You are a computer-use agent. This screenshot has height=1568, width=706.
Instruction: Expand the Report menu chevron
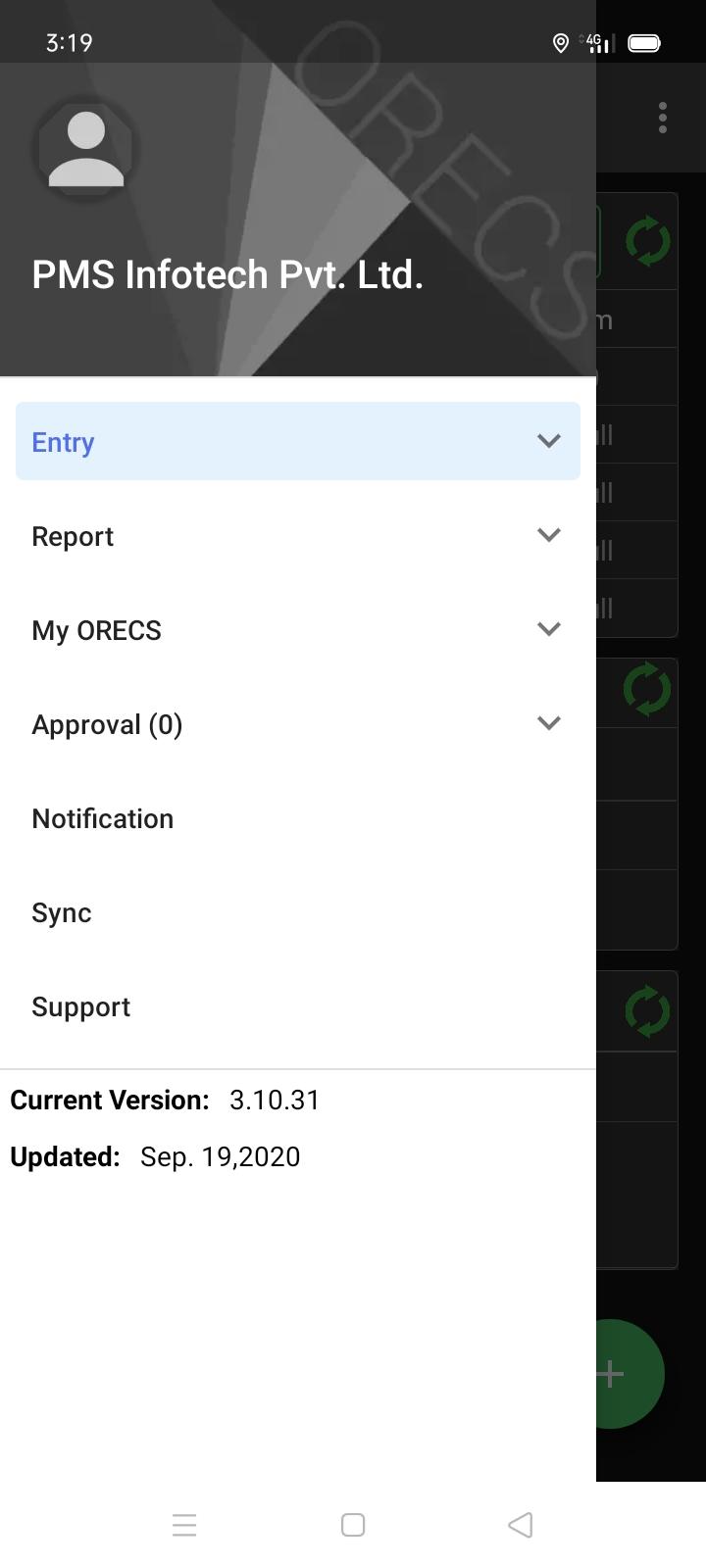pyautogui.click(x=549, y=535)
